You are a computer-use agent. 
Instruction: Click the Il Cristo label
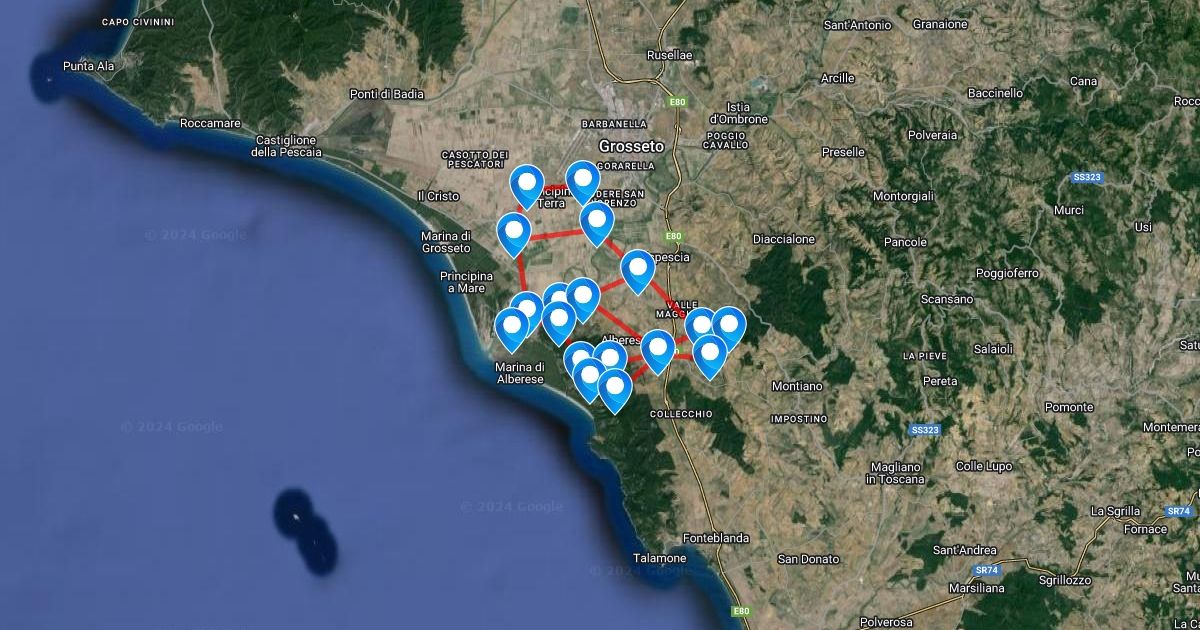pyautogui.click(x=438, y=196)
